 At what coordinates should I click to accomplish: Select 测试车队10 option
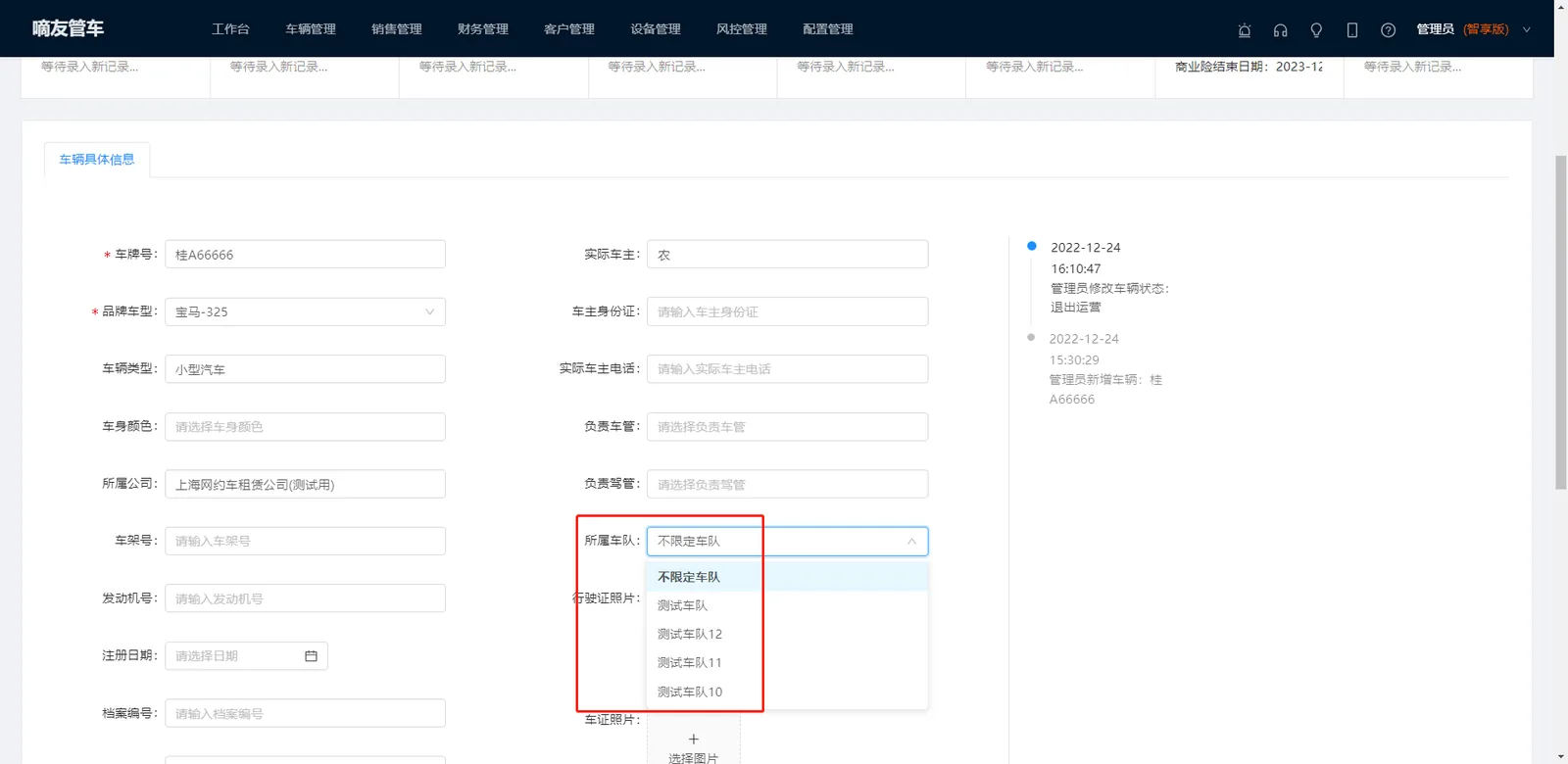pos(787,692)
